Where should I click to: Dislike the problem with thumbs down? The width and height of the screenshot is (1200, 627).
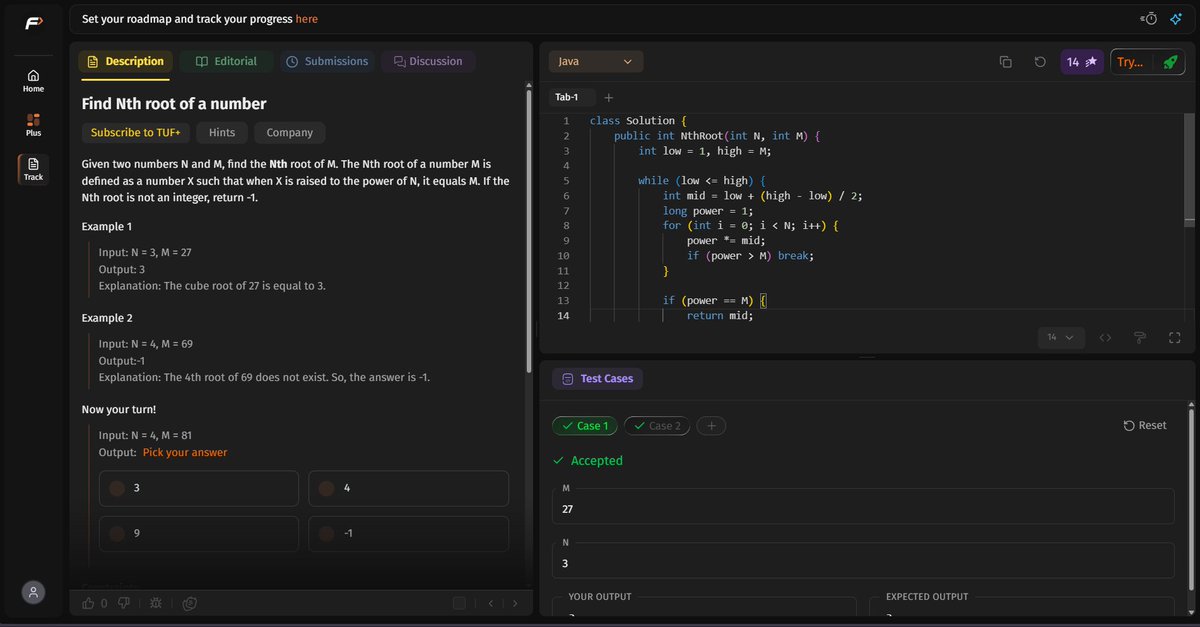(x=124, y=603)
